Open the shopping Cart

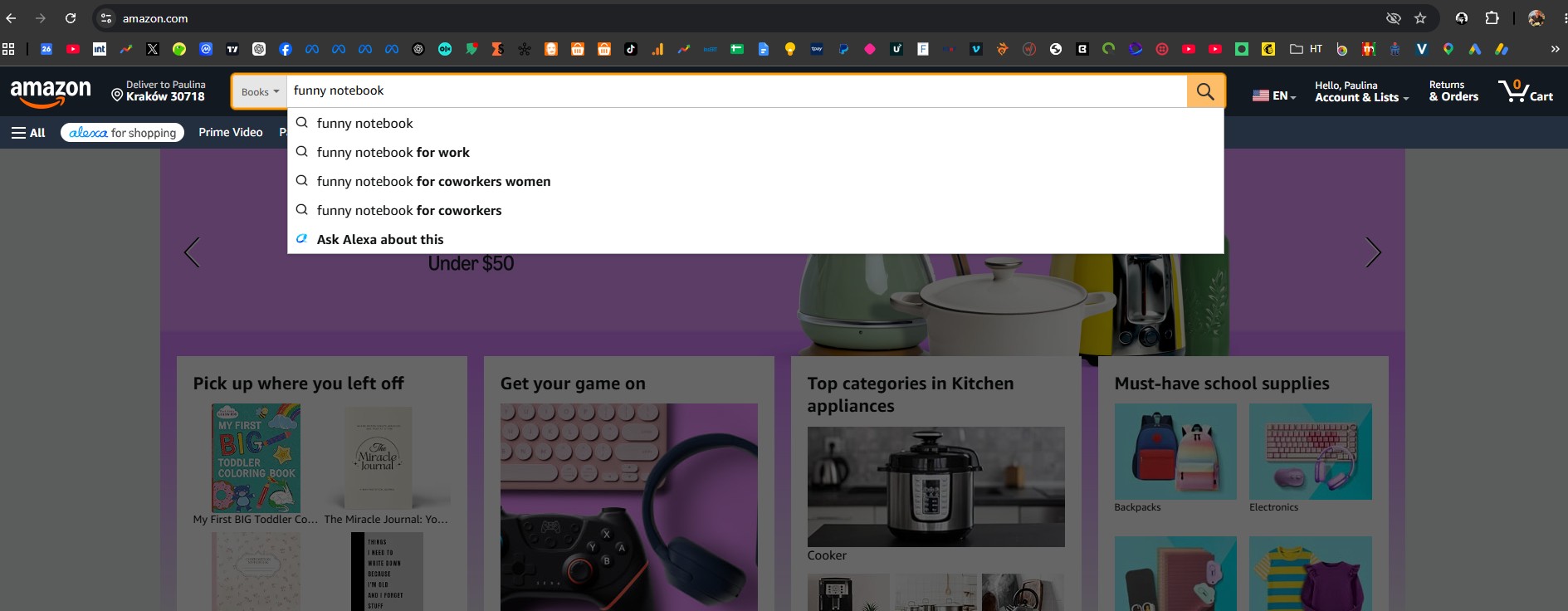click(x=1526, y=90)
